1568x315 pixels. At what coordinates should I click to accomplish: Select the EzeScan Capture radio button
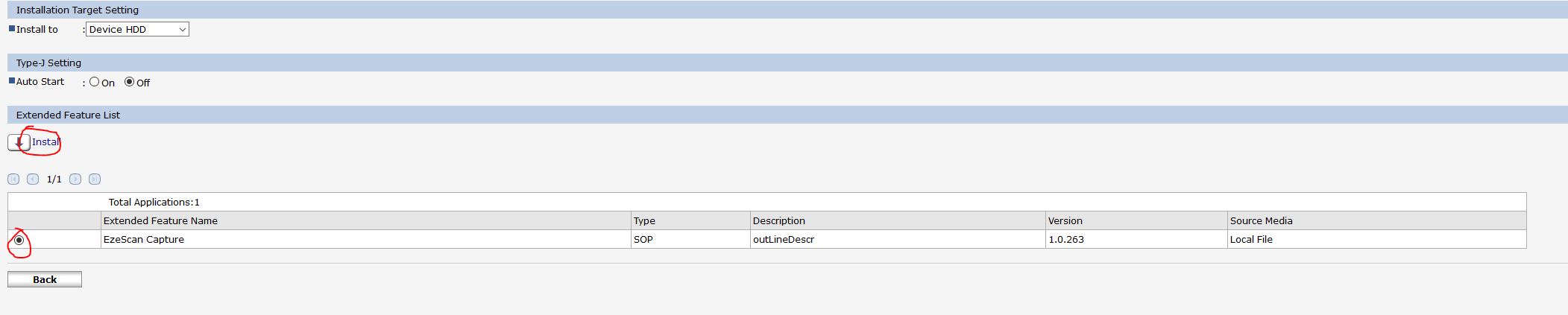point(19,240)
